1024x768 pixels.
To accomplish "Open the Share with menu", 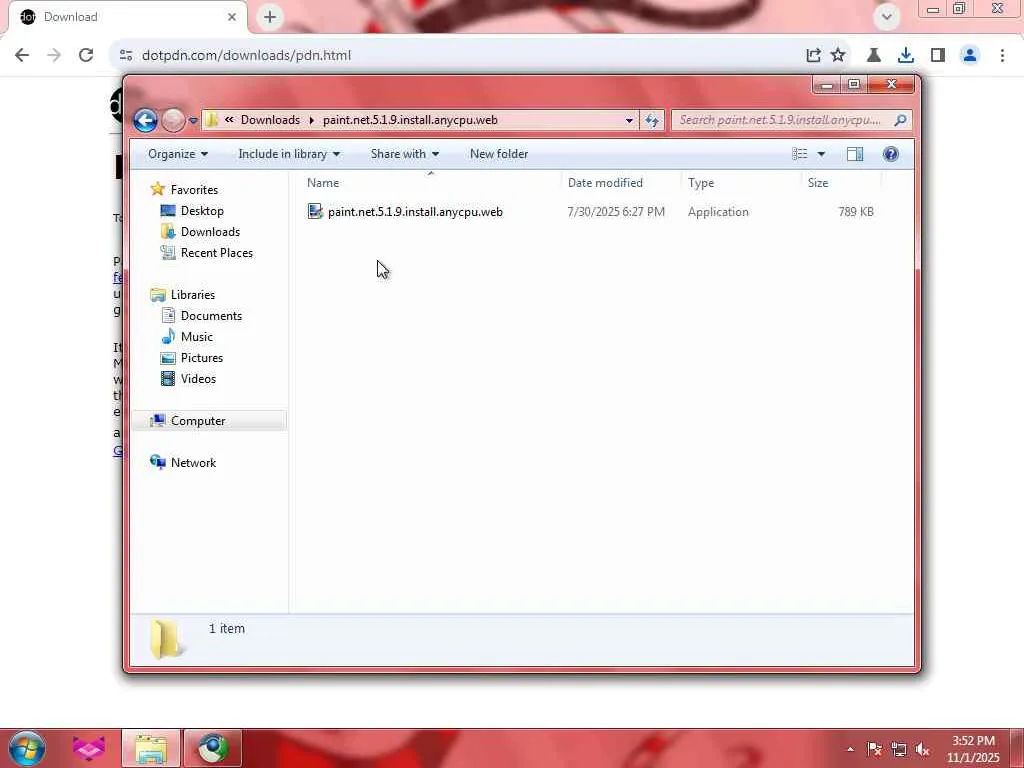I will click(x=405, y=154).
